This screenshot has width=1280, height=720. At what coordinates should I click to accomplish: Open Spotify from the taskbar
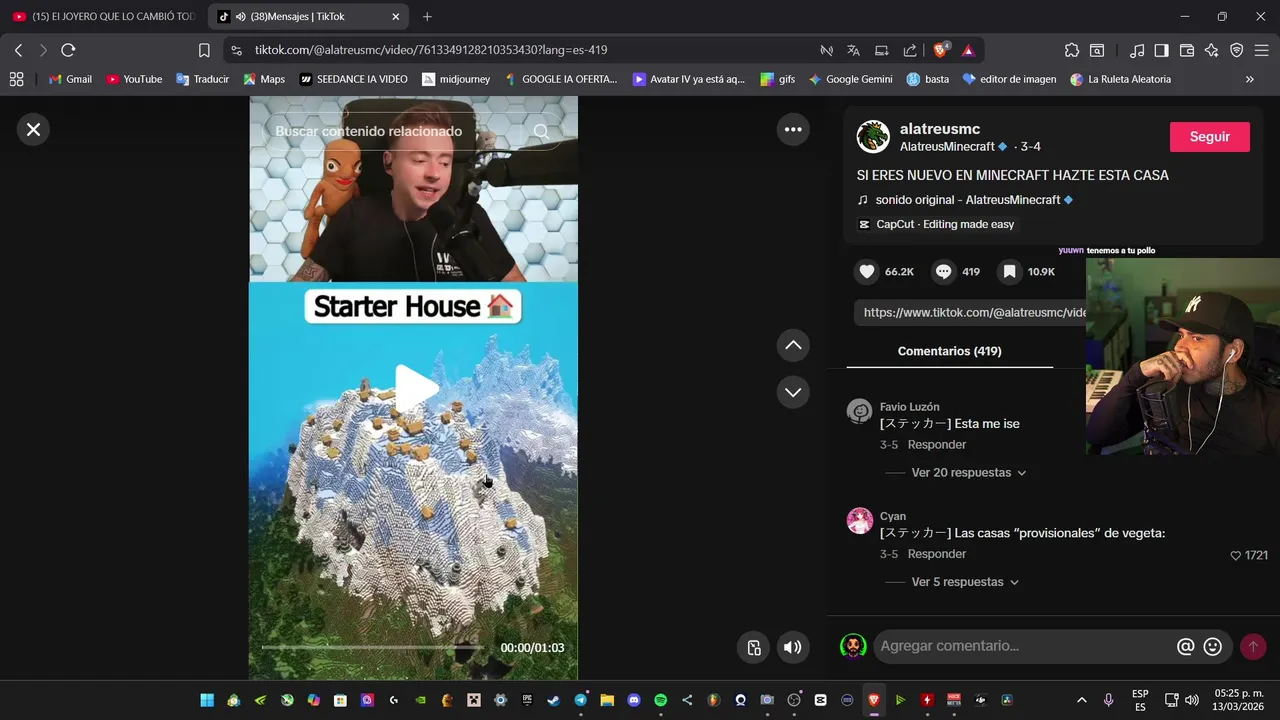tap(660, 700)
